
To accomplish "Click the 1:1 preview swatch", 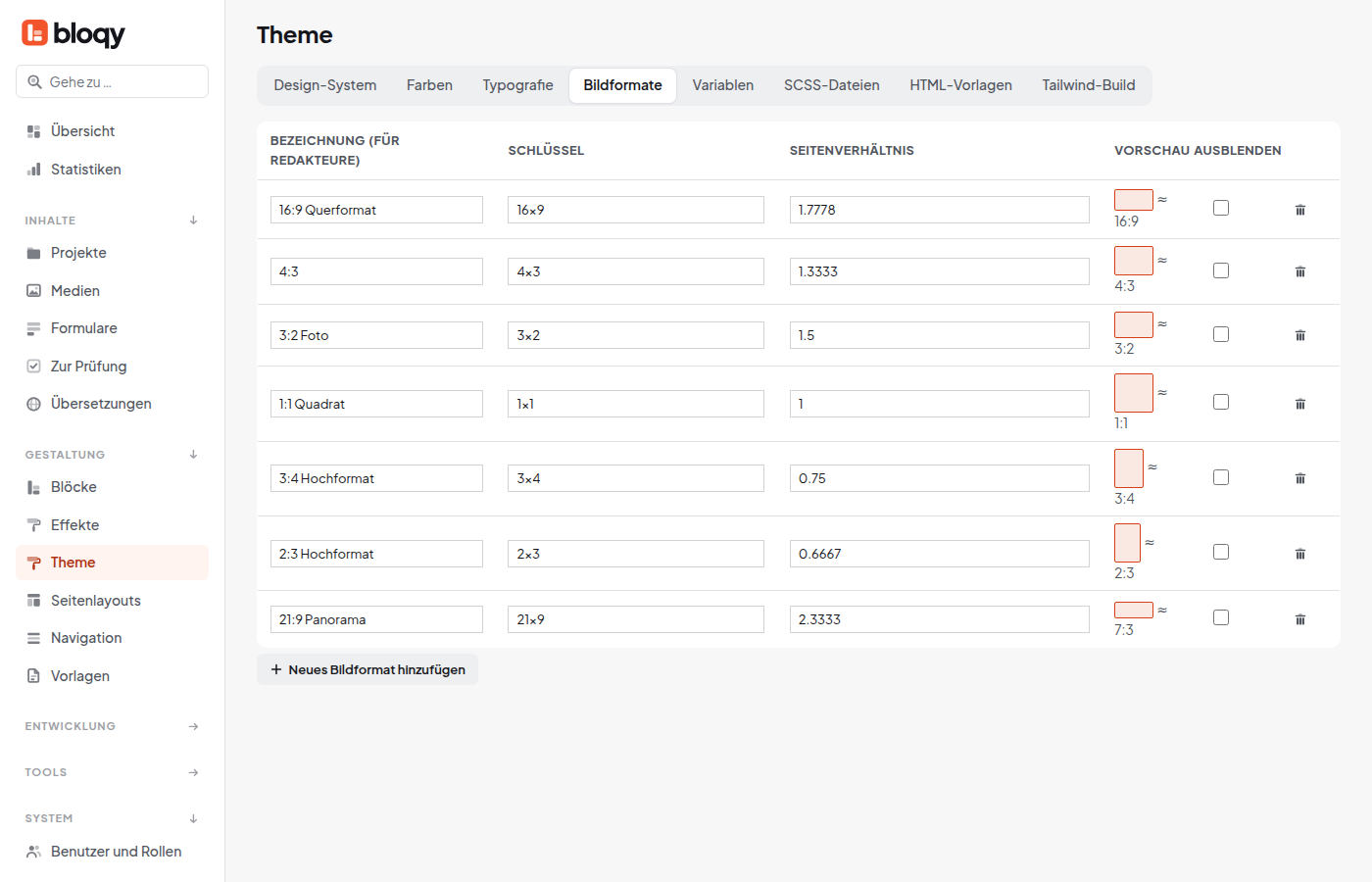I will pyautogui.click(x=1134, y=393).
